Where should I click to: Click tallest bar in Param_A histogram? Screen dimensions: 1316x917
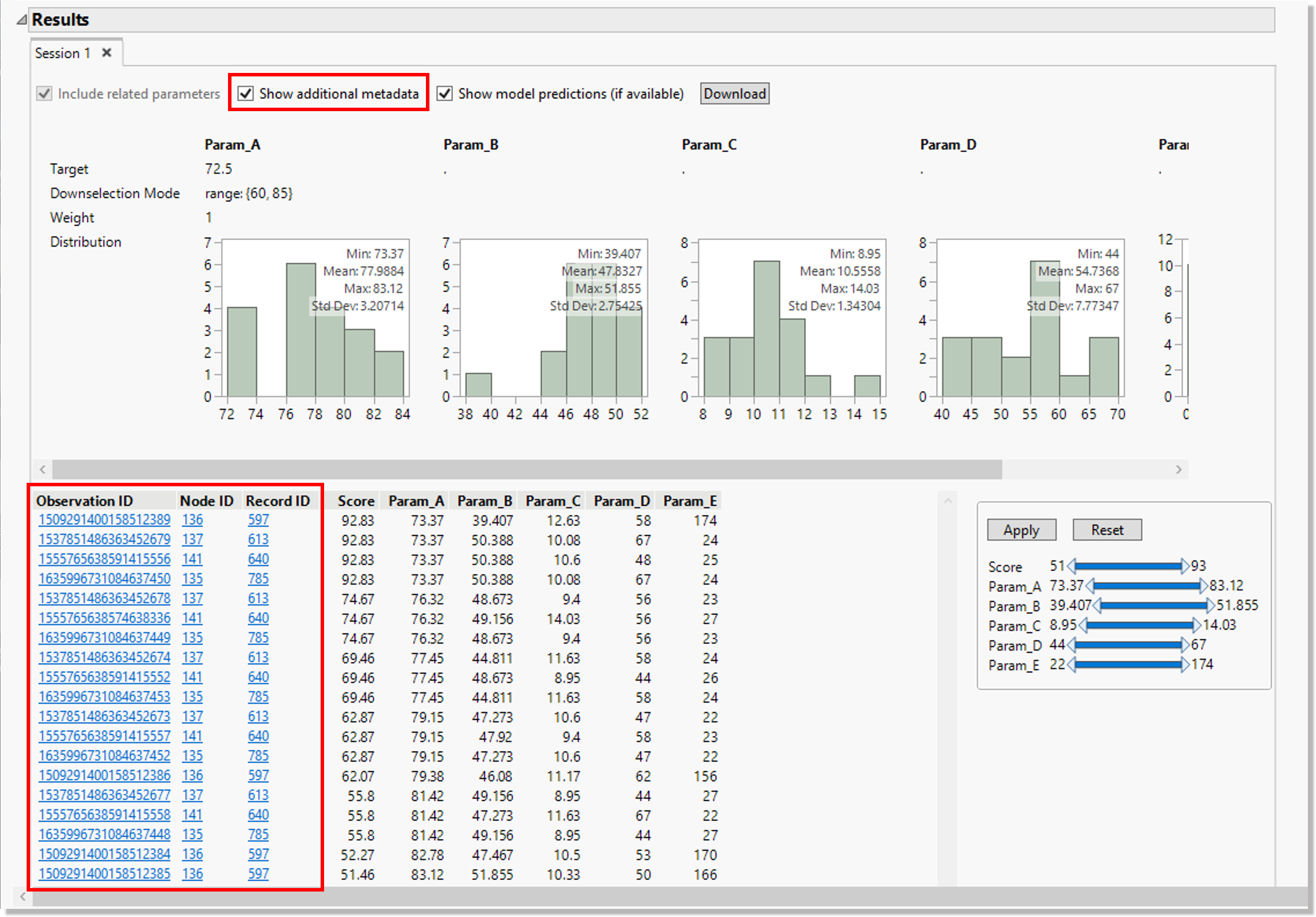tap(301, 330)
